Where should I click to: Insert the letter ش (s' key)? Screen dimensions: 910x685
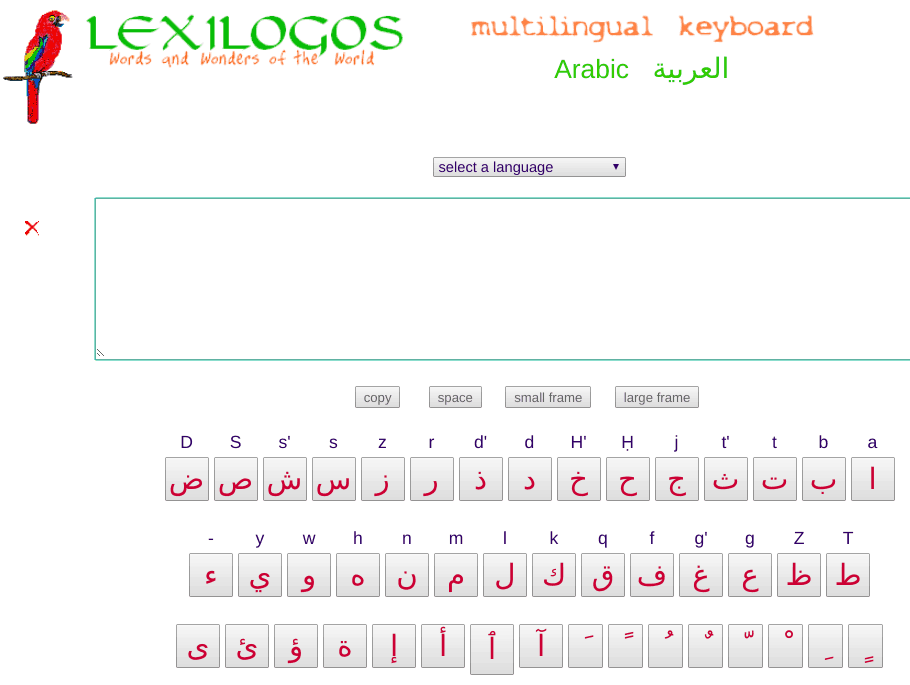click(x=285, y=479)
